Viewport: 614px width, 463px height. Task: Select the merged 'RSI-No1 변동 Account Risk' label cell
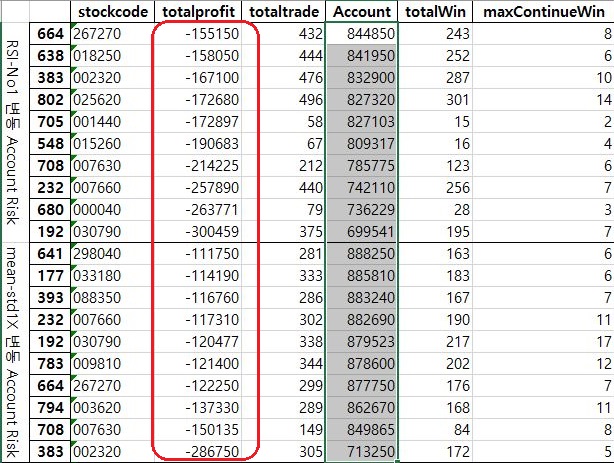[15, 132]
